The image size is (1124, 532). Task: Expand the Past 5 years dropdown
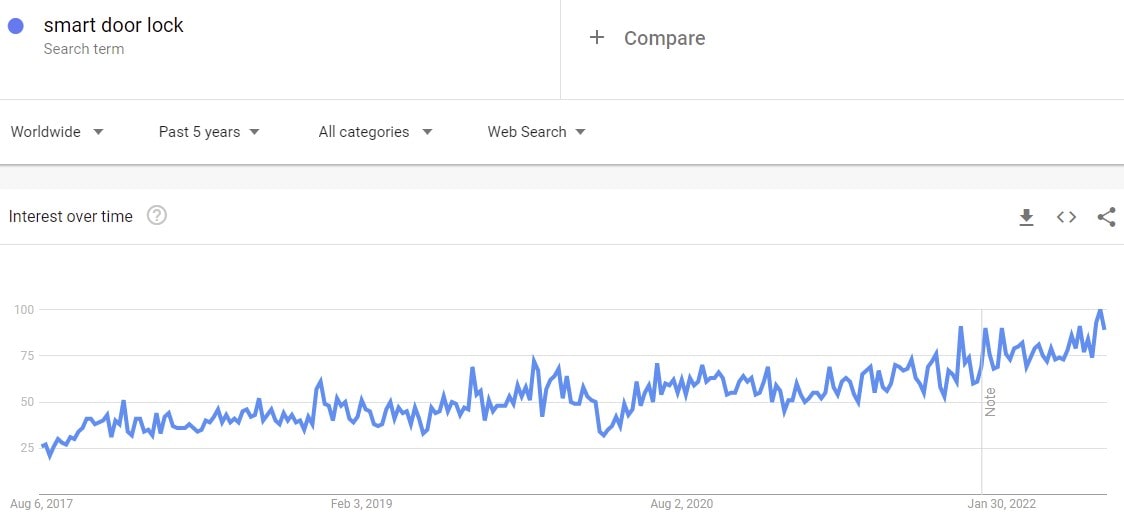(209, 132)
